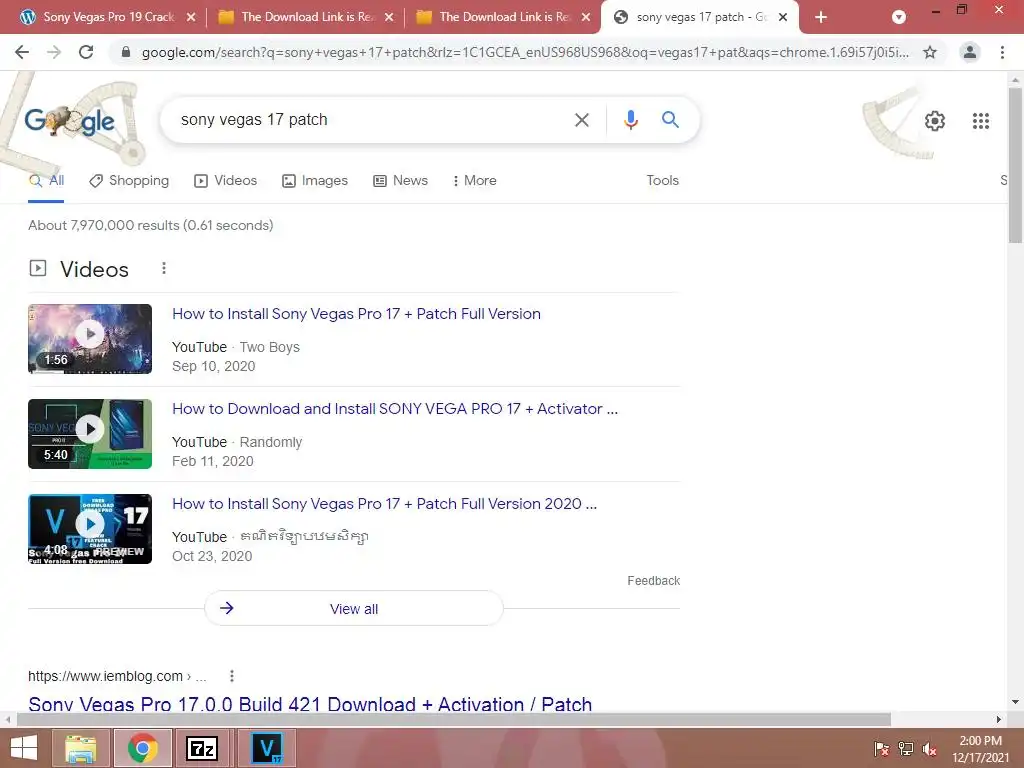
Task: Open the Chrome profile avatar
Action: [970, 52]
